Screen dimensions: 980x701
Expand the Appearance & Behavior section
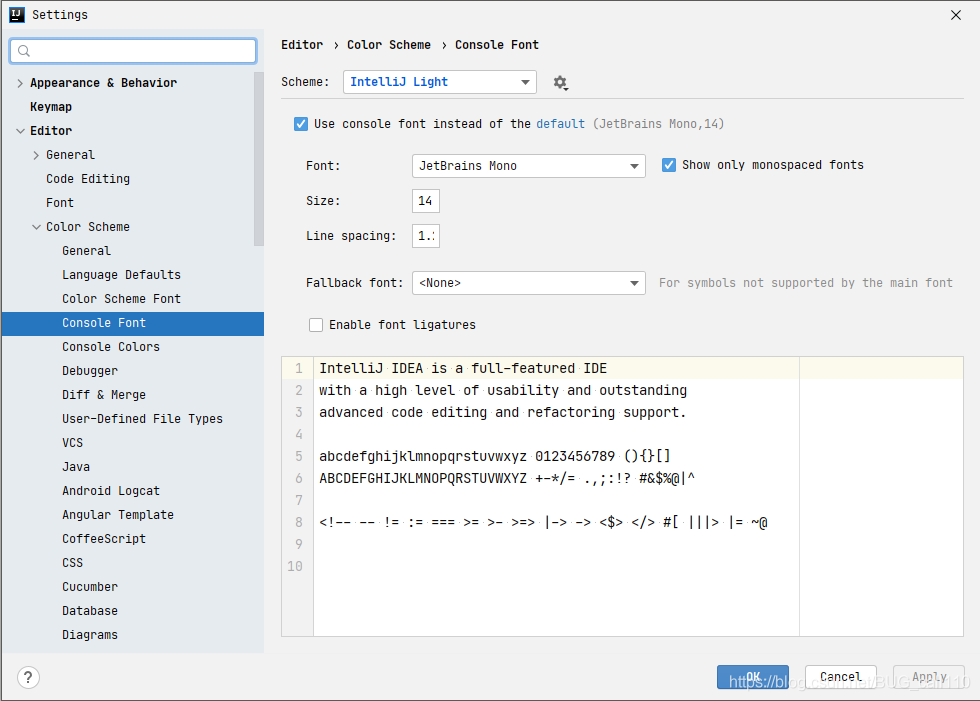click(x=19, y=82)
